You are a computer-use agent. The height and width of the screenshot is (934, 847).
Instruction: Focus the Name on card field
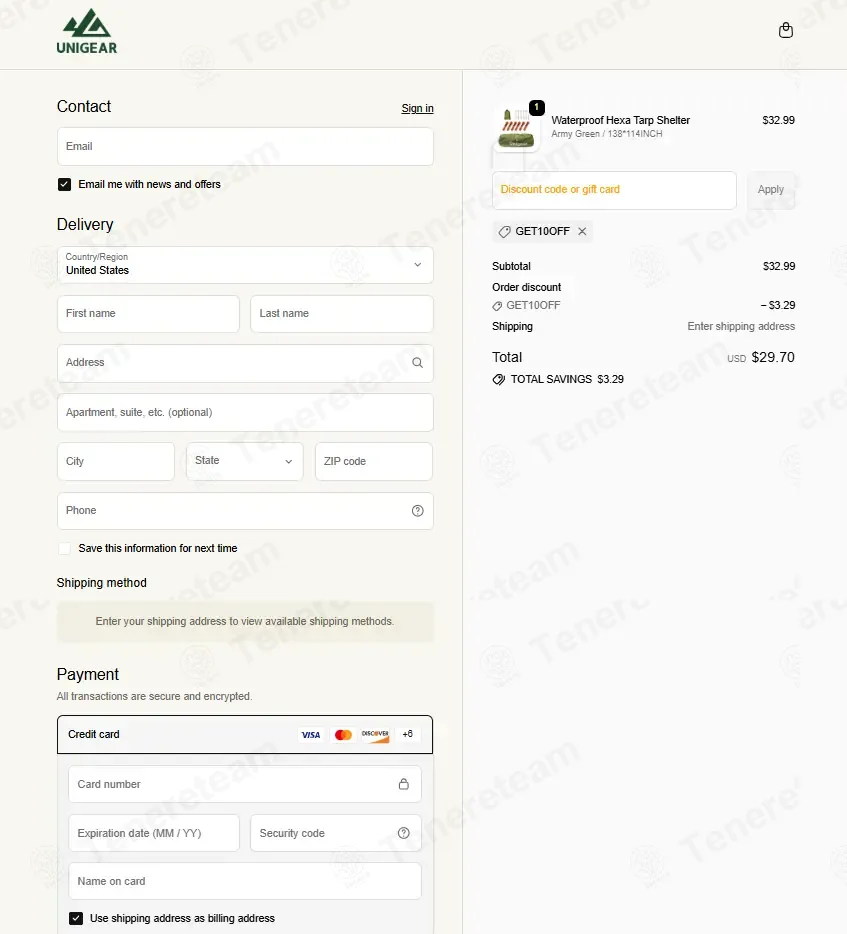(x=245, y=881)
